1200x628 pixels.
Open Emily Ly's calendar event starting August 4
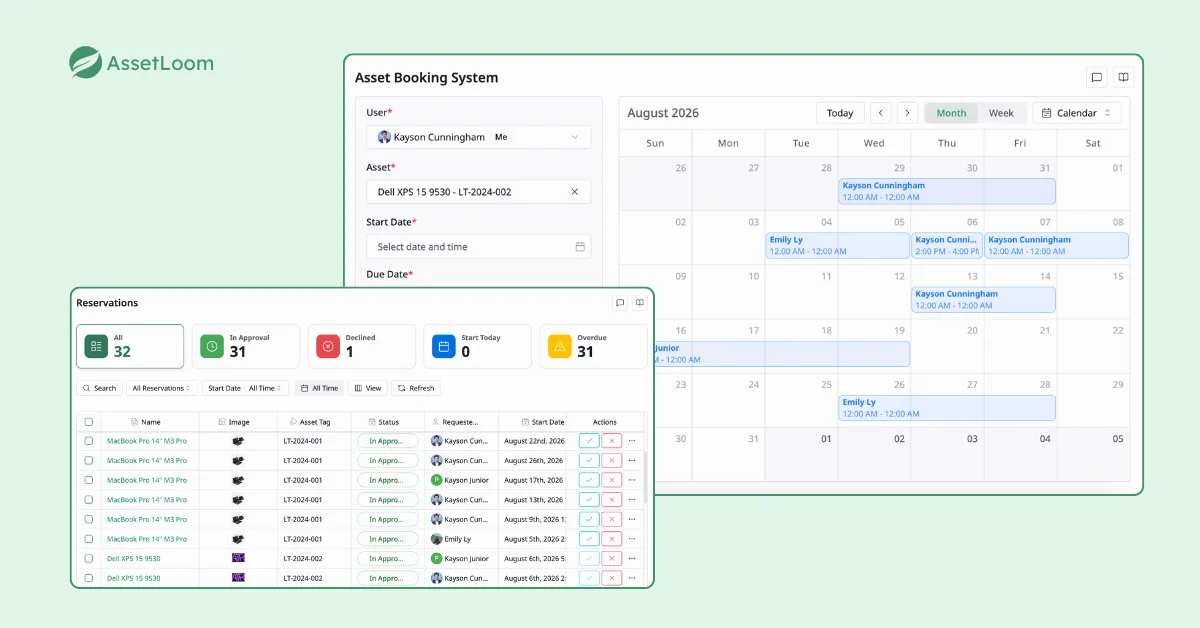tap(838, 246)
